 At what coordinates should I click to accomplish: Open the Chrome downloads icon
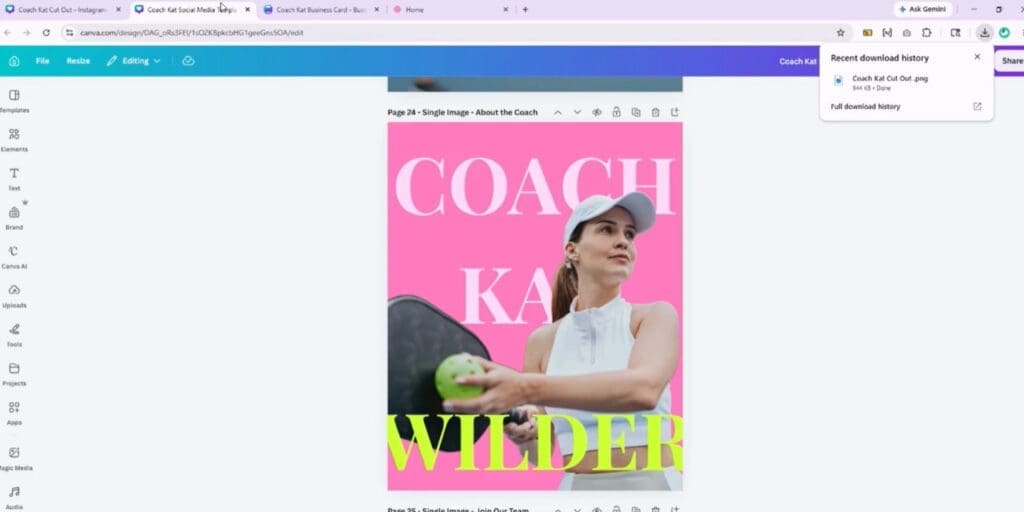click(984, 33)
